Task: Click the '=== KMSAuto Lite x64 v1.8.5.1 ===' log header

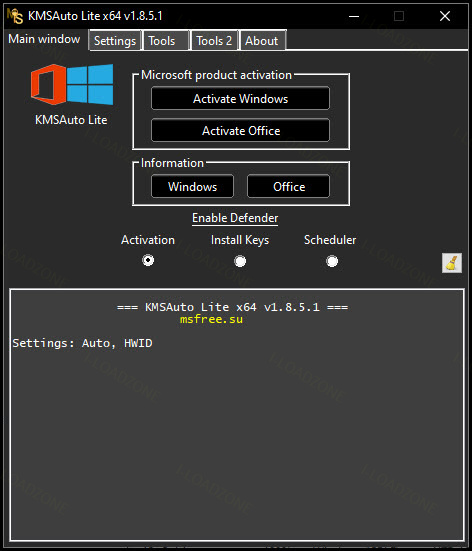Action: tap(232, 307)
